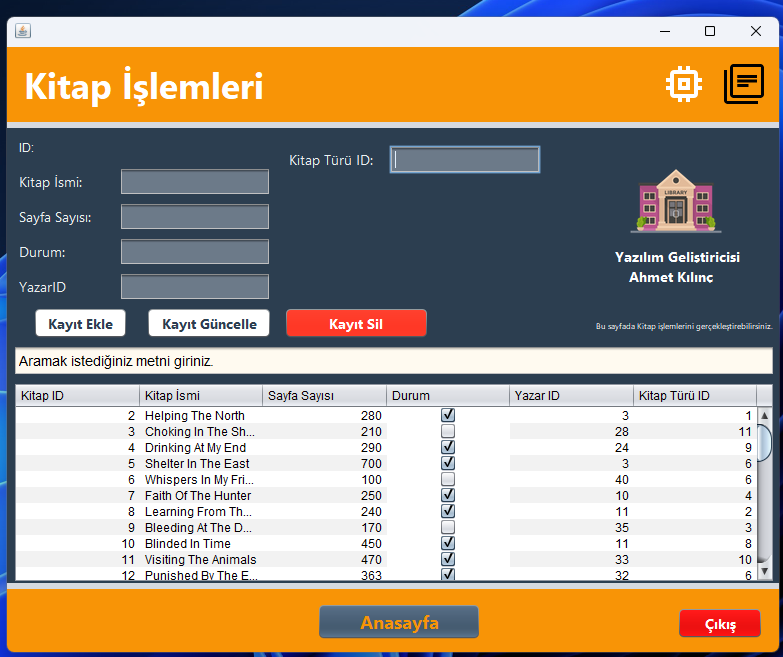Focus the YazarID input field

coord(195,287)
